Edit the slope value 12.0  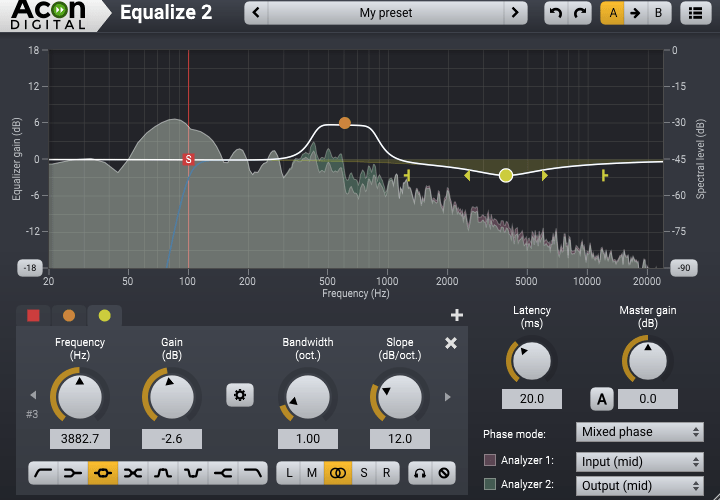(400, 439)
